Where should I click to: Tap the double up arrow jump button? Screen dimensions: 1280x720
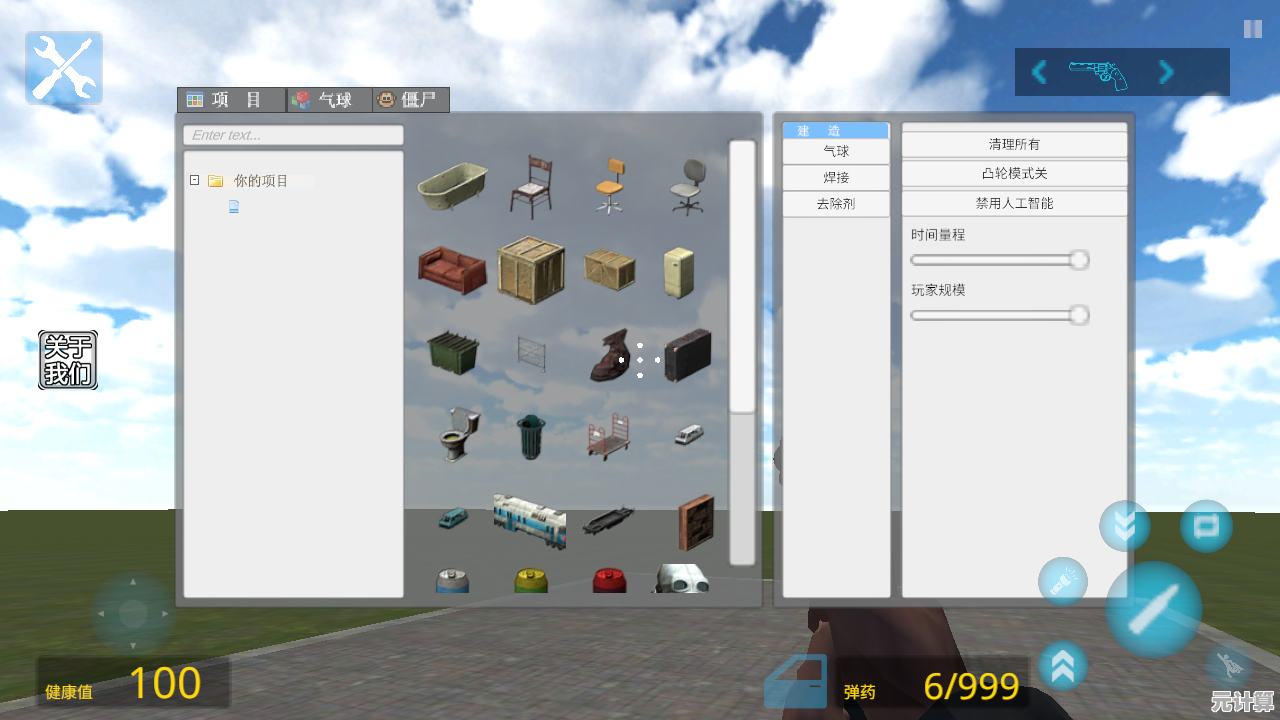(x=1063, y=666)
